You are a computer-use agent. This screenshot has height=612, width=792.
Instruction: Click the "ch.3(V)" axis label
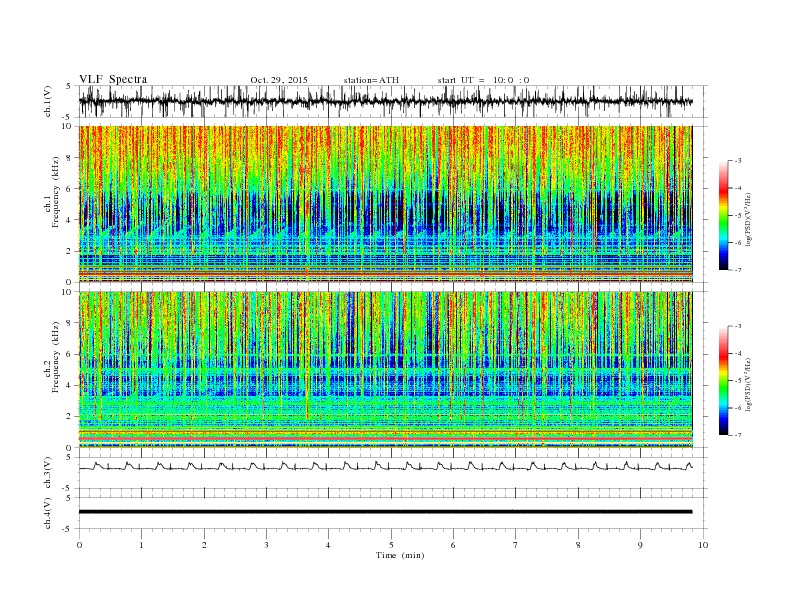point(48,473)
